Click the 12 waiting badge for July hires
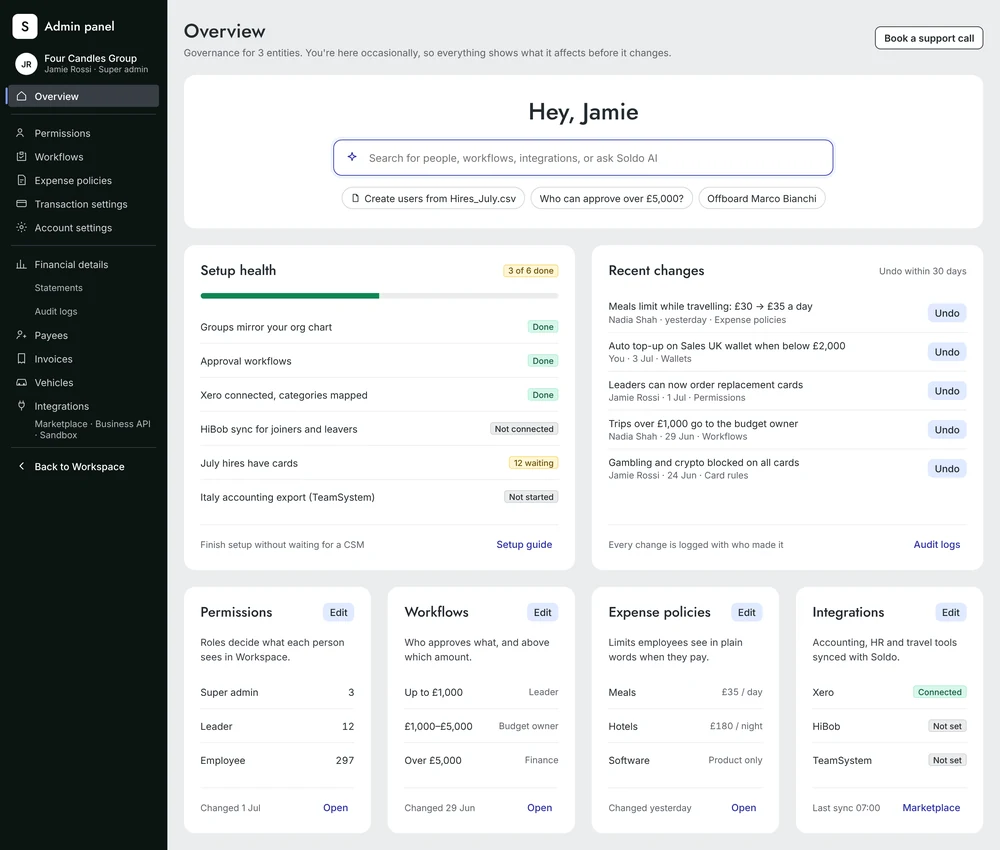Image resolution: width=1000 pixels, height=850 pixels. (x=533, y=463)
